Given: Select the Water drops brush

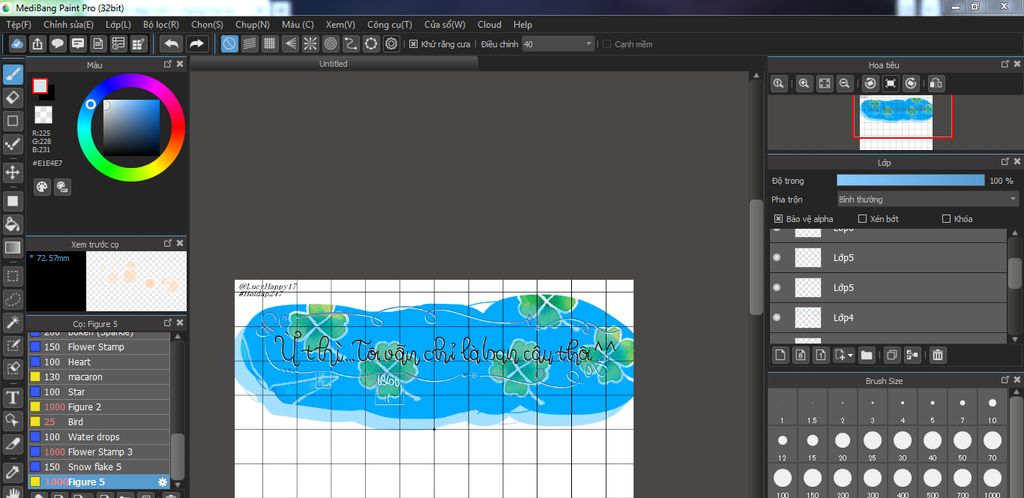Looking at the screenshot, I should coord(99,437).
